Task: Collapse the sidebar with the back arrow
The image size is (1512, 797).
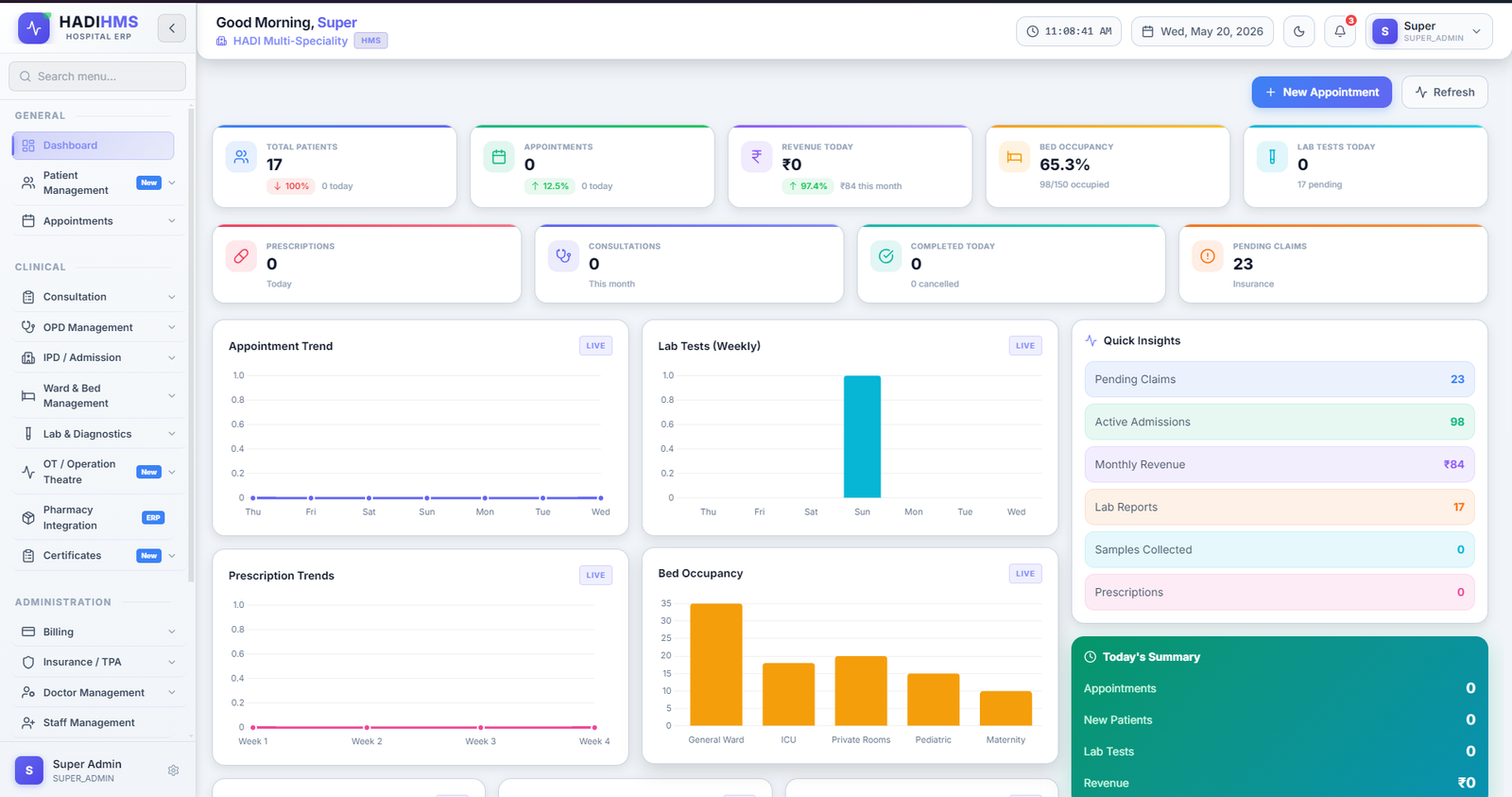Action: [x=172, y=28]
